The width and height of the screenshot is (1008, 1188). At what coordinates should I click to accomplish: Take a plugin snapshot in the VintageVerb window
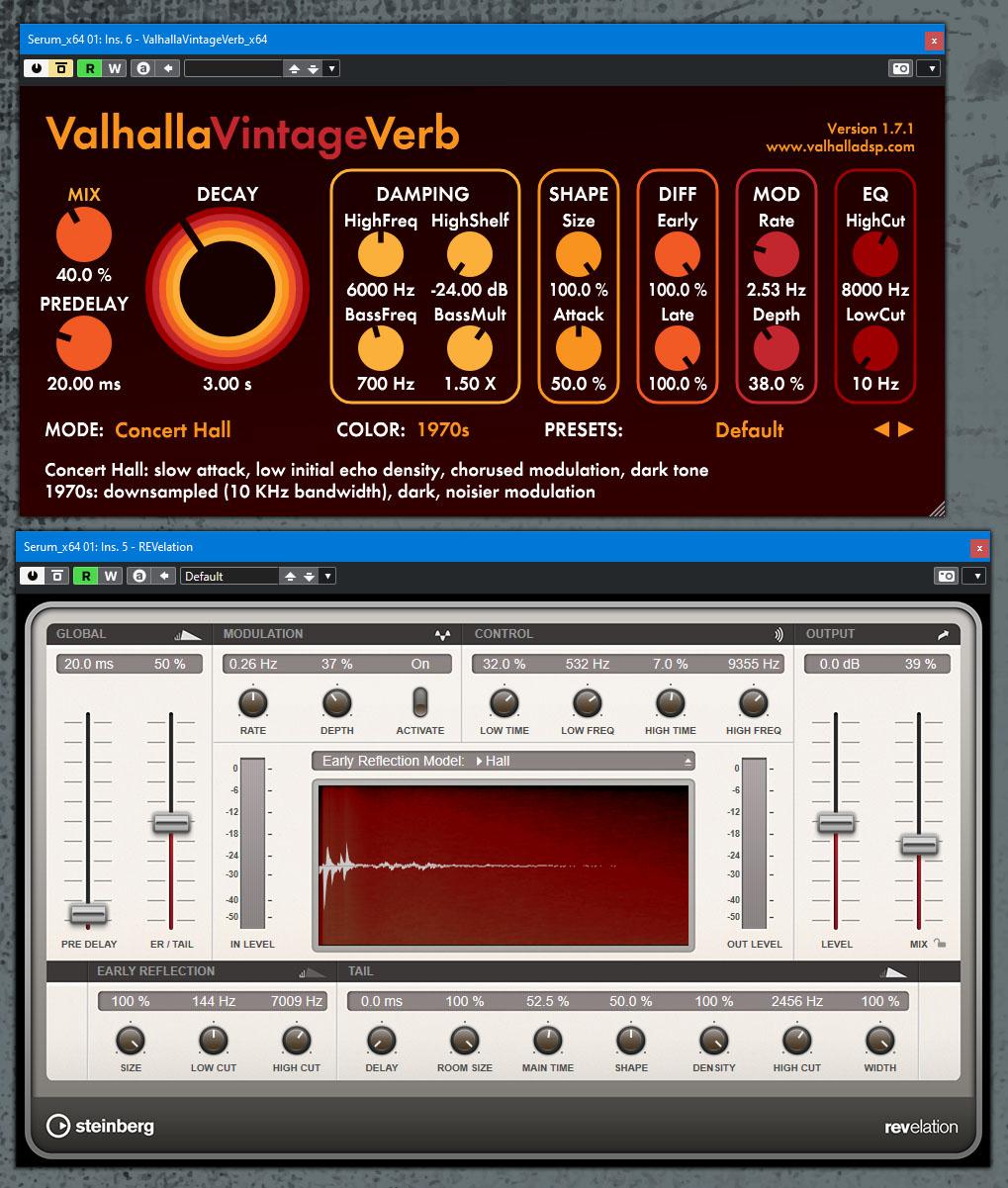(900, 67)
